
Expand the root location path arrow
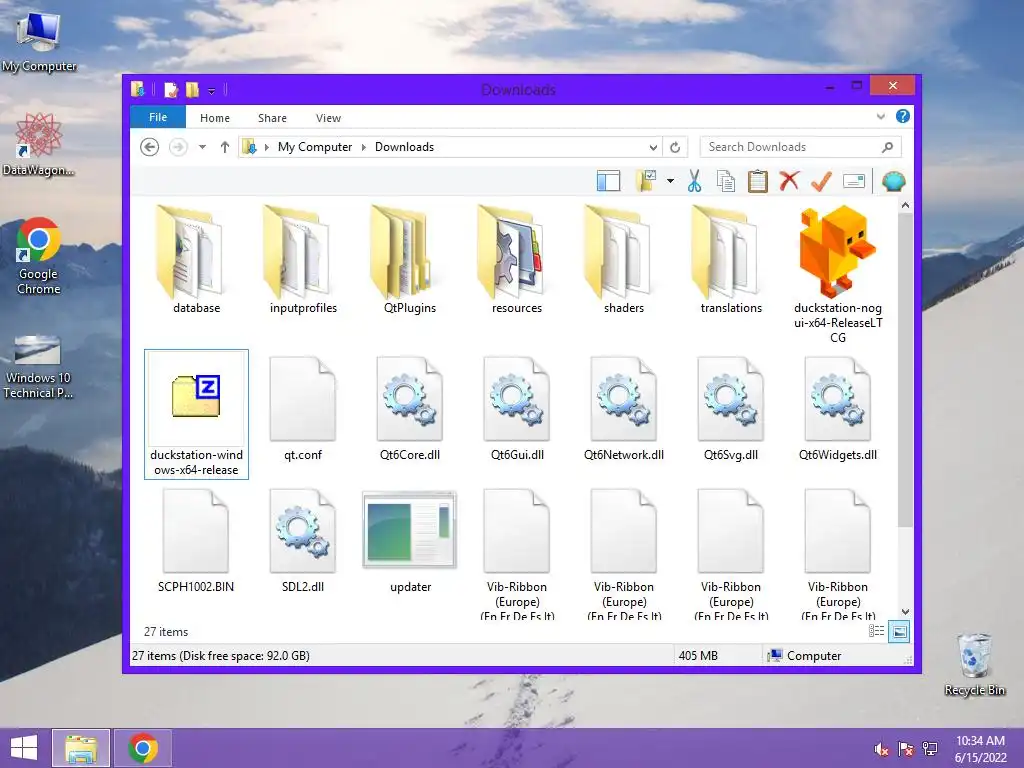266,147
